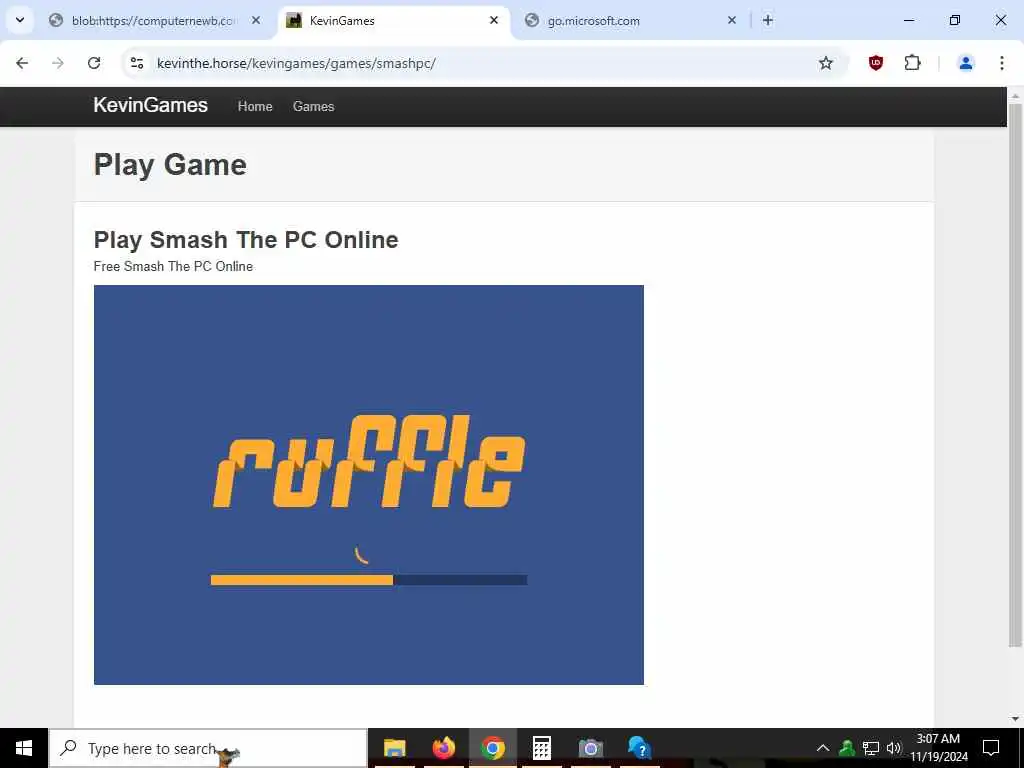Image resolution: width=1024 pixels, height=768 pixels.
Task: Click the browser back arrow
Action: [22, 63]
